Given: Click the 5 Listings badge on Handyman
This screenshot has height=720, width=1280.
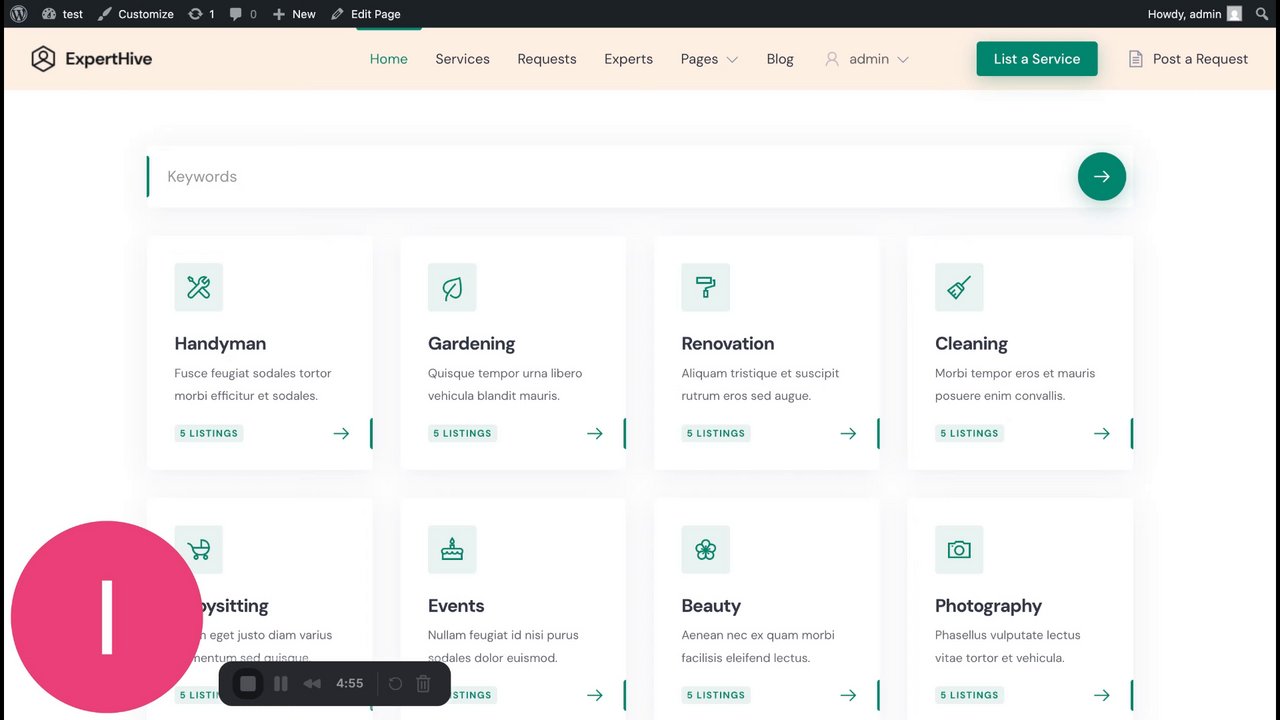Looking at the screenshot, I should click(209, 433).
